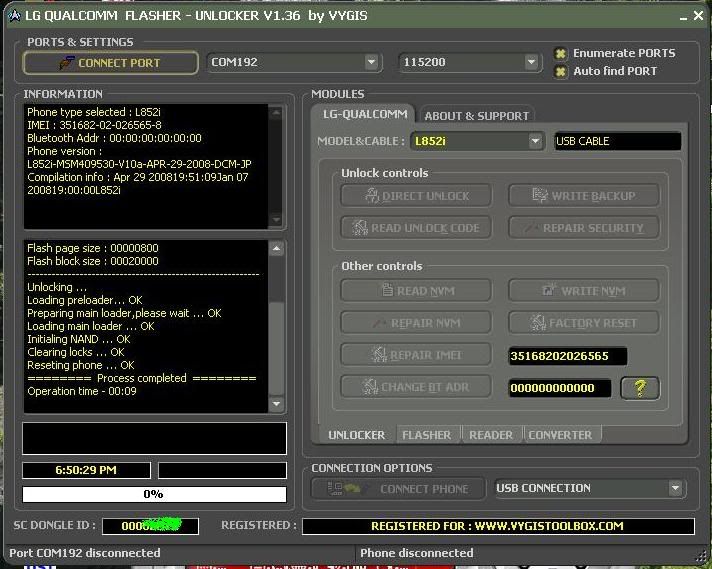Click the 'Port COM192 disconnected' status text
Viewport: 712px width, 569px height.
coord(85,553)
